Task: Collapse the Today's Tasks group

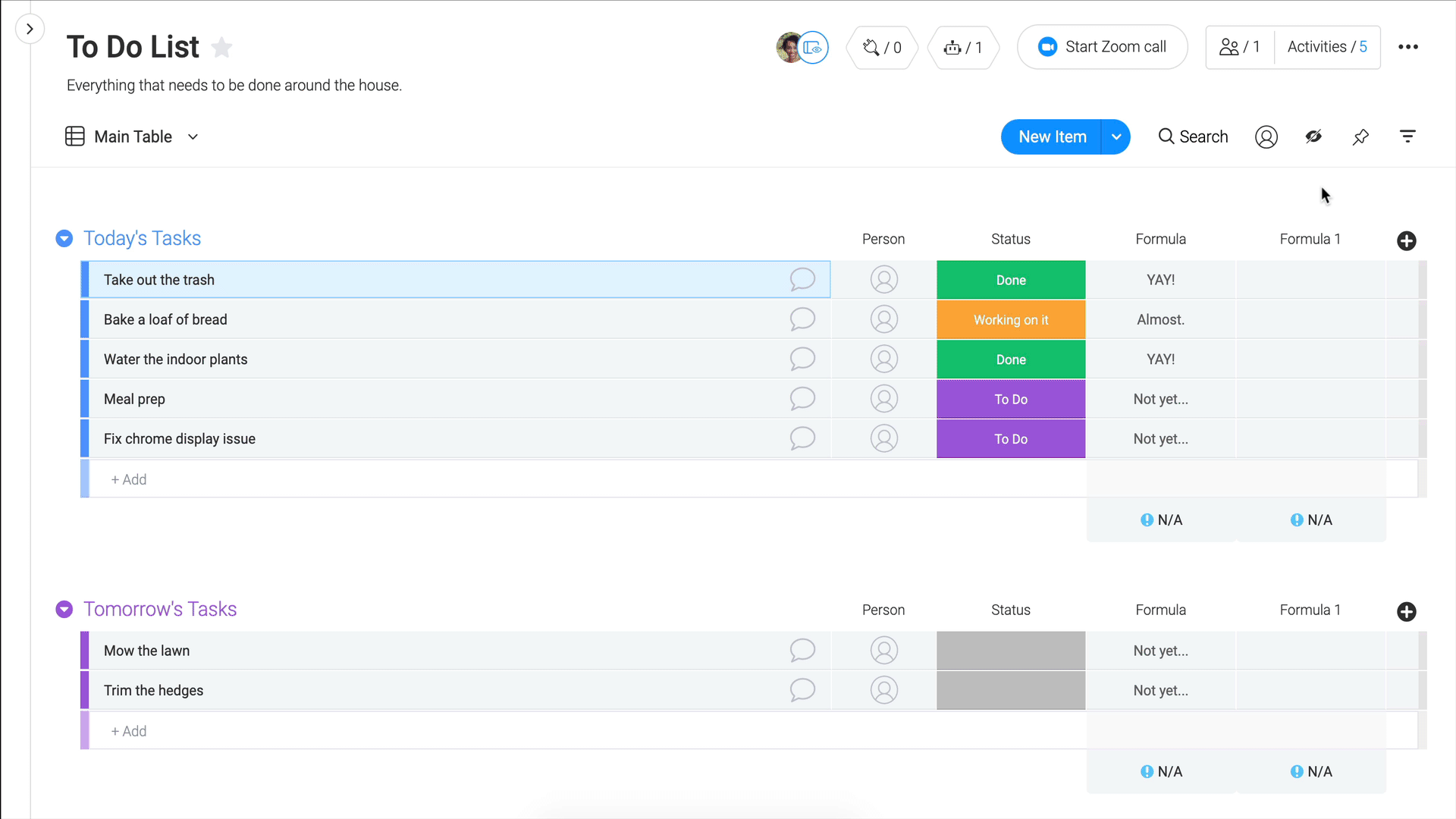Action: pos(64,239)
